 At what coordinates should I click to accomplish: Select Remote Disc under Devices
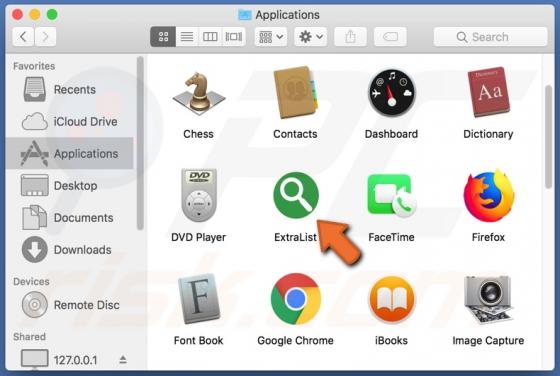coord(70,305)
